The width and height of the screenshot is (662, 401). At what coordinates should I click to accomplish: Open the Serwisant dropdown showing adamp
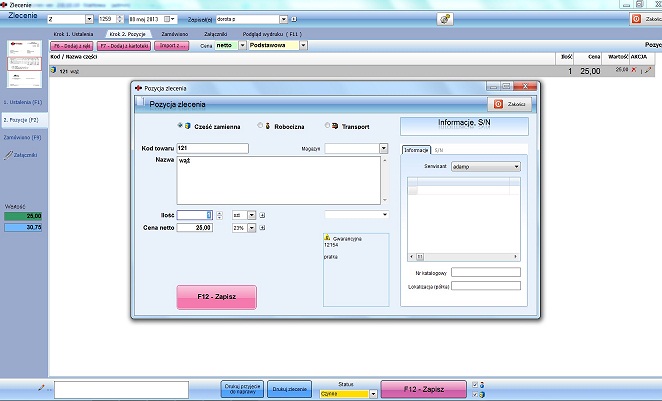tap(486, 167)
